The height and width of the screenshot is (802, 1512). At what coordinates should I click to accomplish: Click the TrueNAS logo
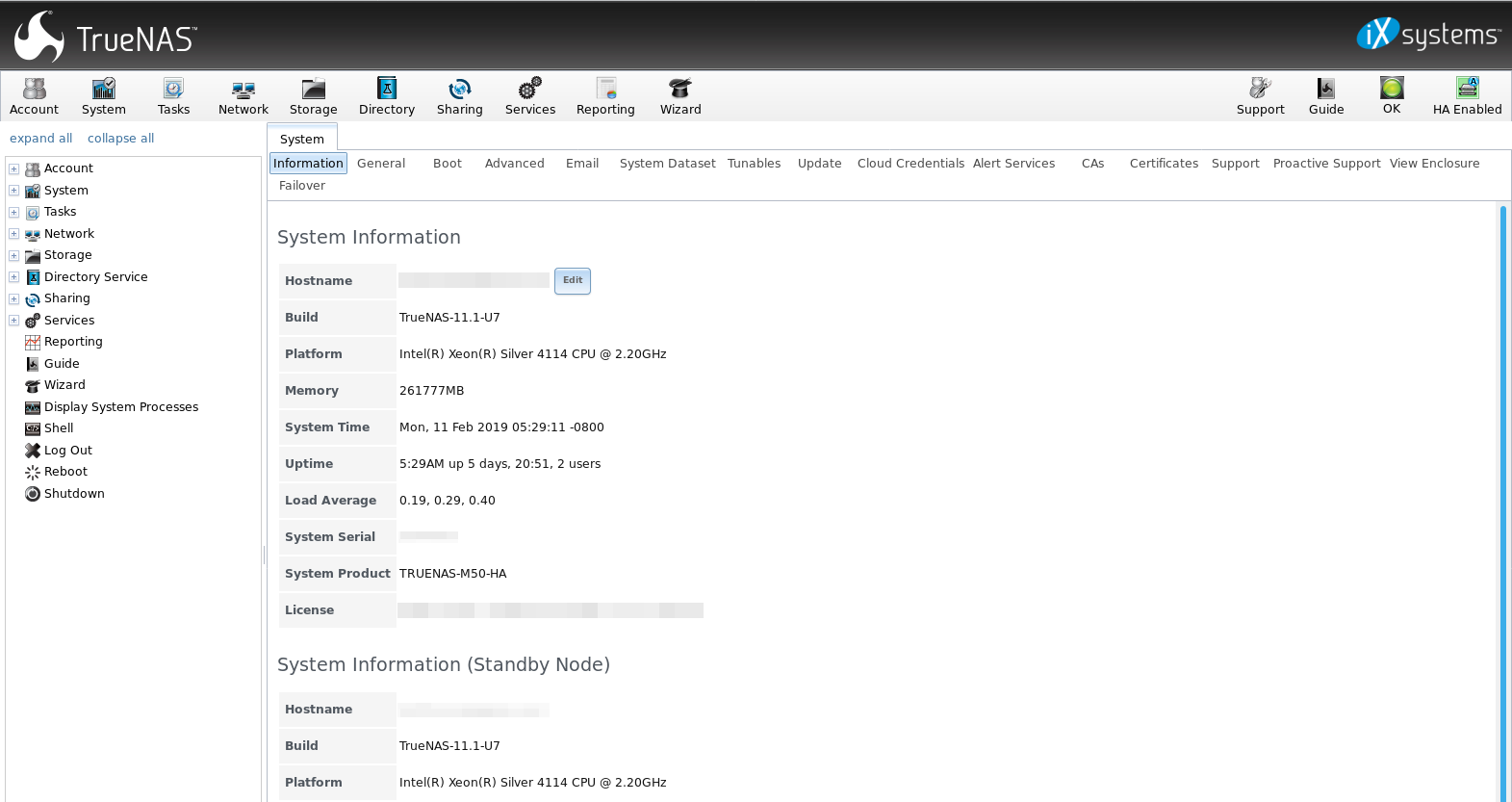click(x=106, y=37)
